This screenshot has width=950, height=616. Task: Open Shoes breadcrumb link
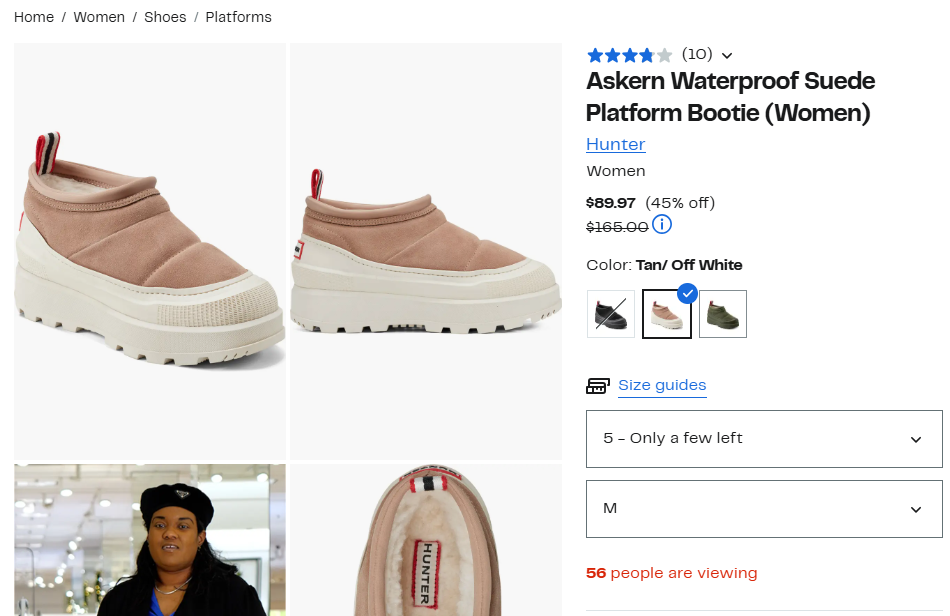[x=165, y=17]
